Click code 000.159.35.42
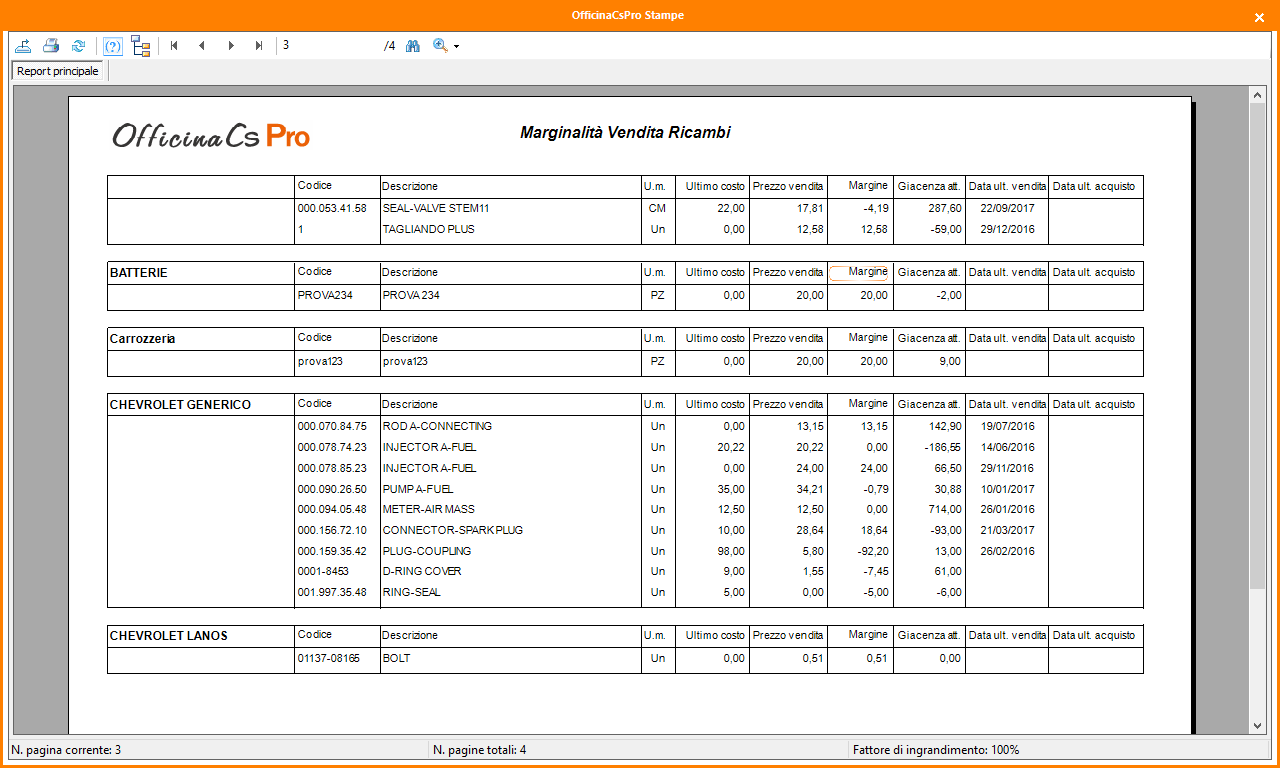This screenshot has width=1280, height=768. click(x=332, y=552)
